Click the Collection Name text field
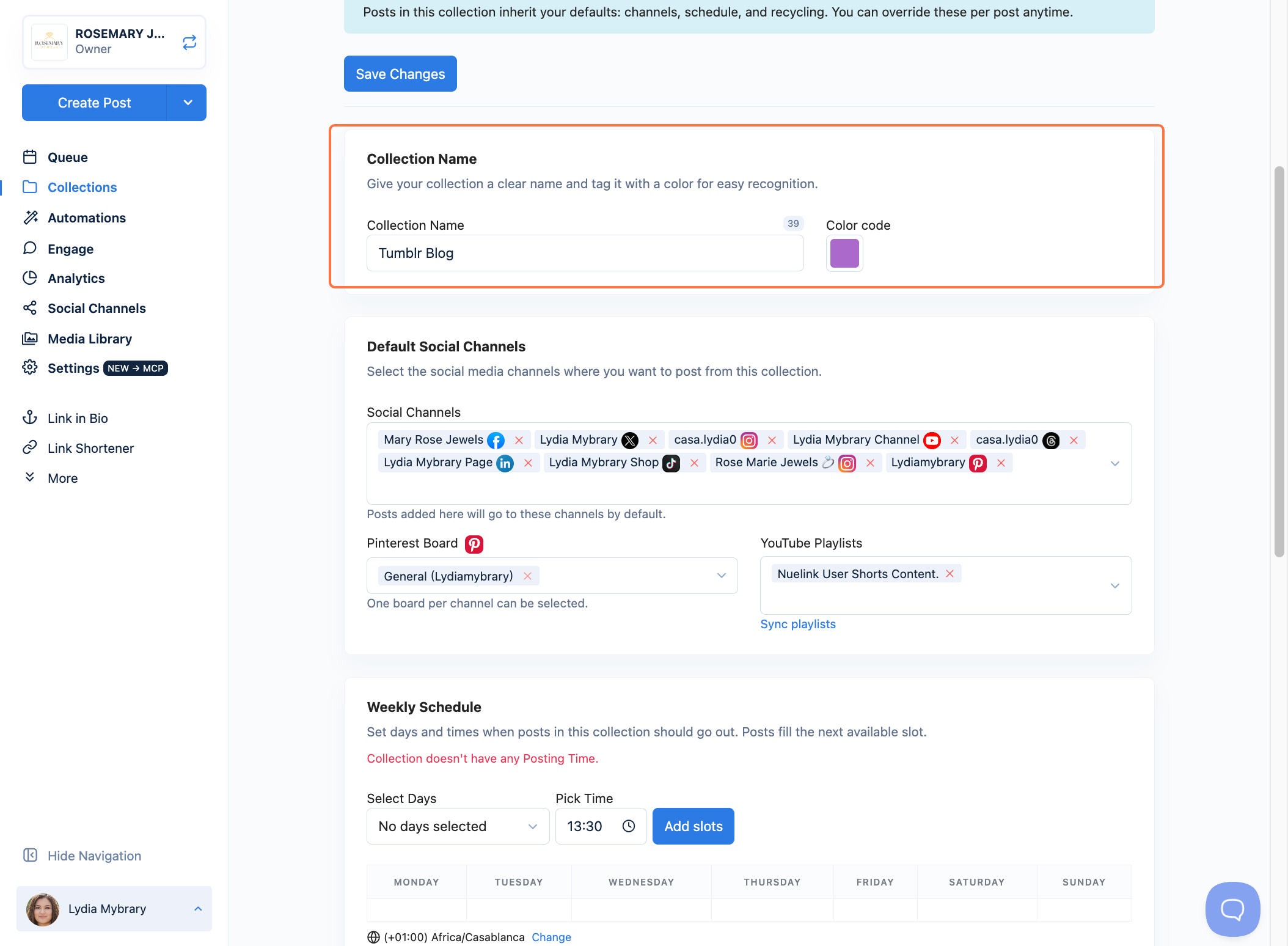The width and height of the screenshot is (1288, 946). click(585, 253)
